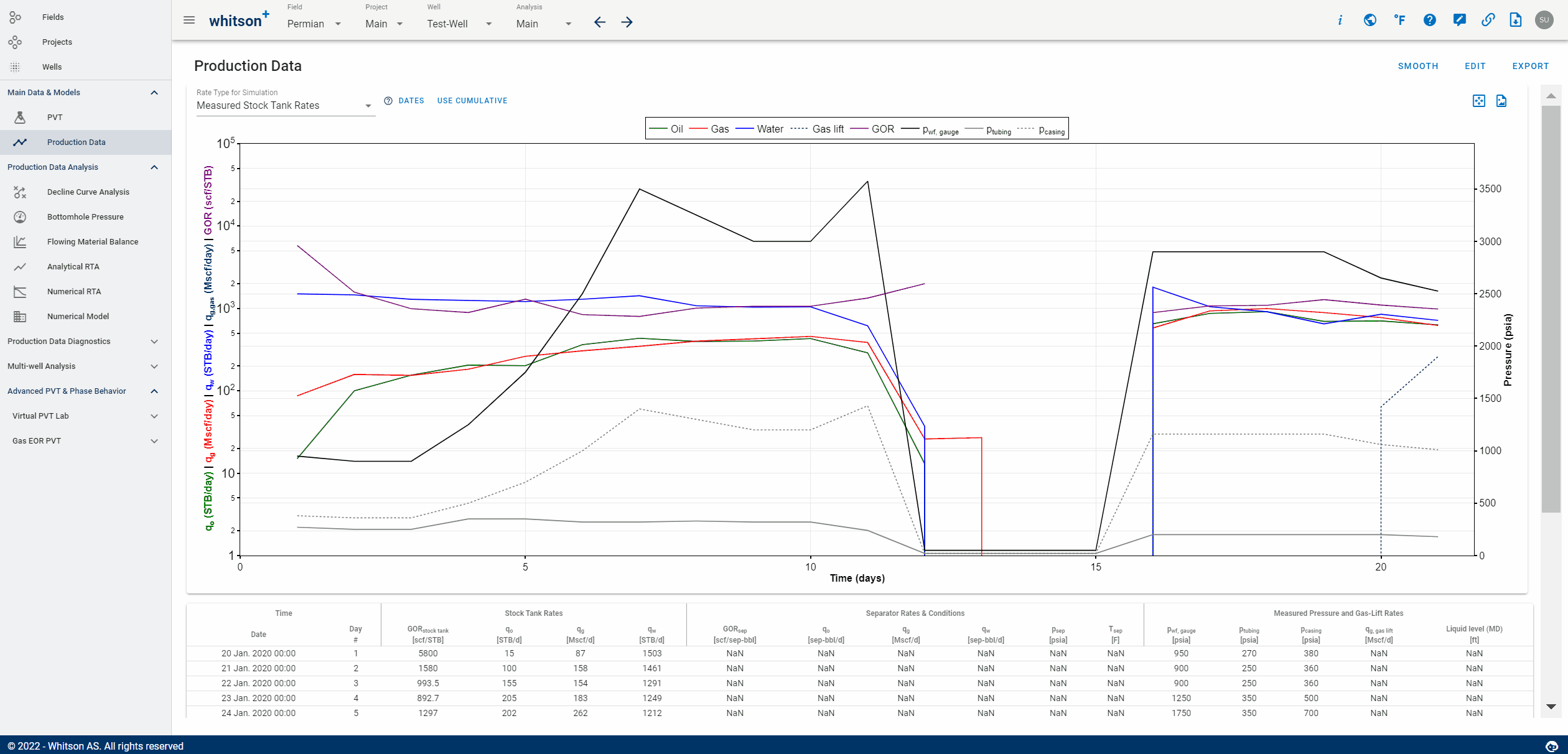
Task: Click the link chain icon
Action: [1488, 20]
